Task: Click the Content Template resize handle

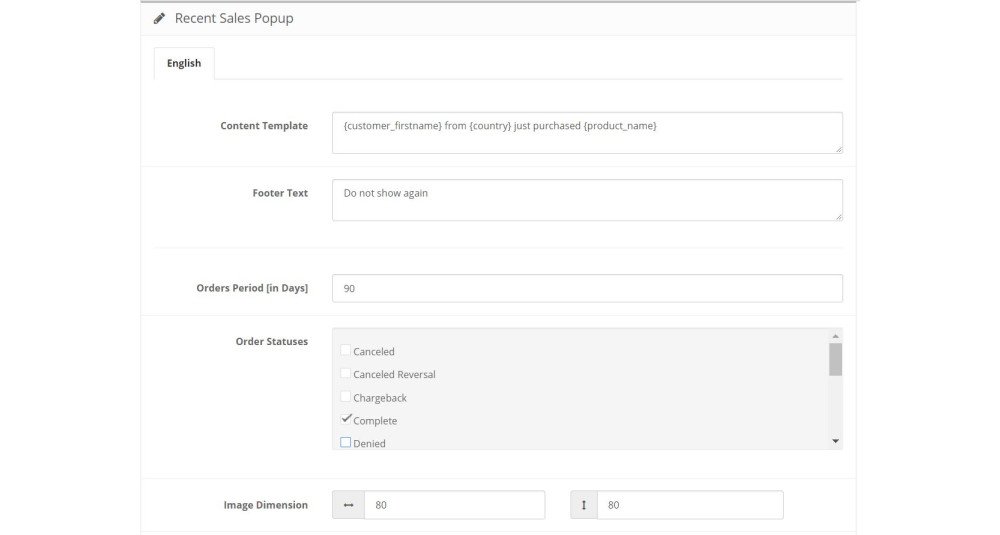Action: click(x=839, y=149)
